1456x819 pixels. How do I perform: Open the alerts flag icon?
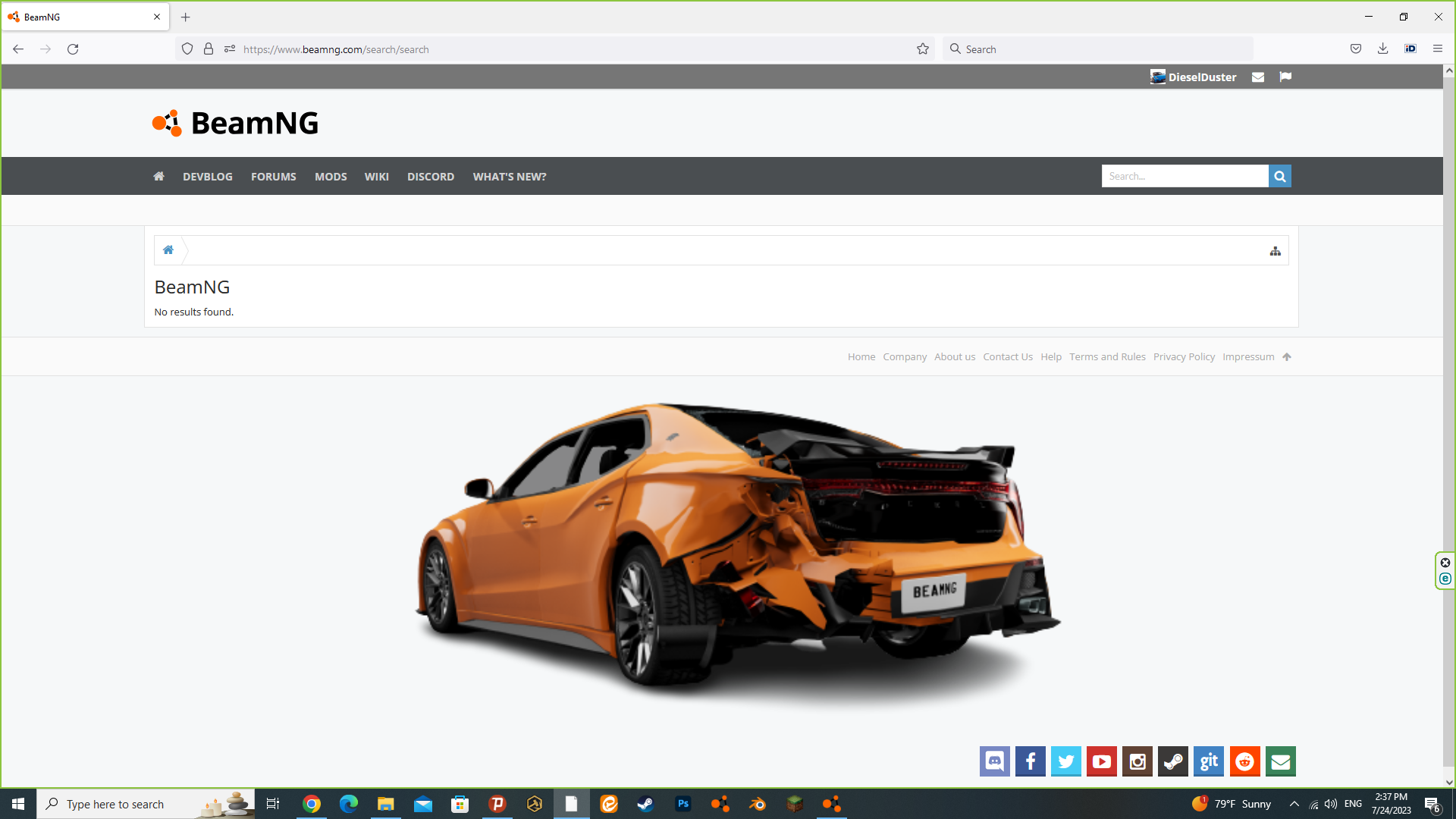1285,77
